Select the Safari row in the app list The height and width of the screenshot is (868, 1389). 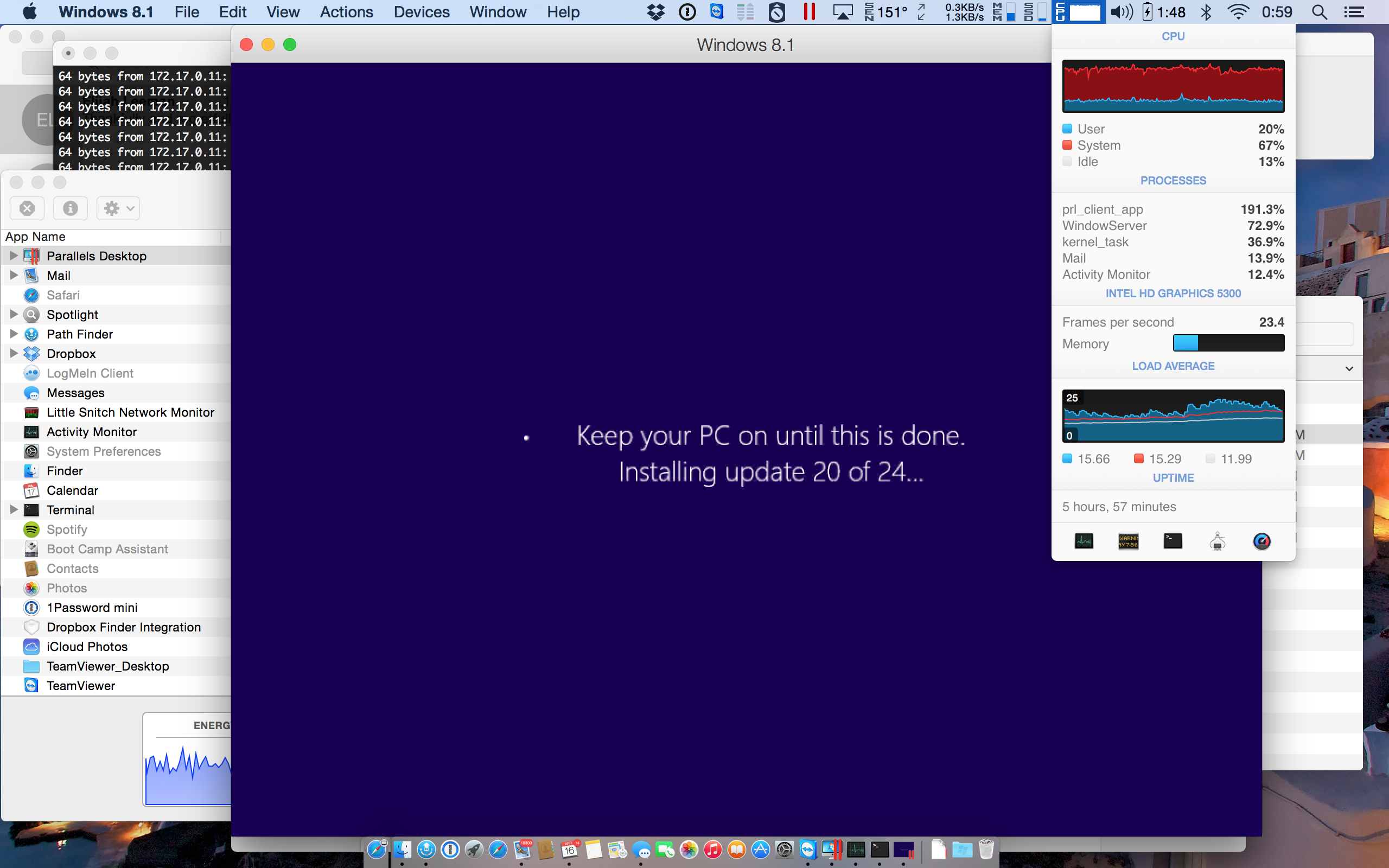pos(116,295)
